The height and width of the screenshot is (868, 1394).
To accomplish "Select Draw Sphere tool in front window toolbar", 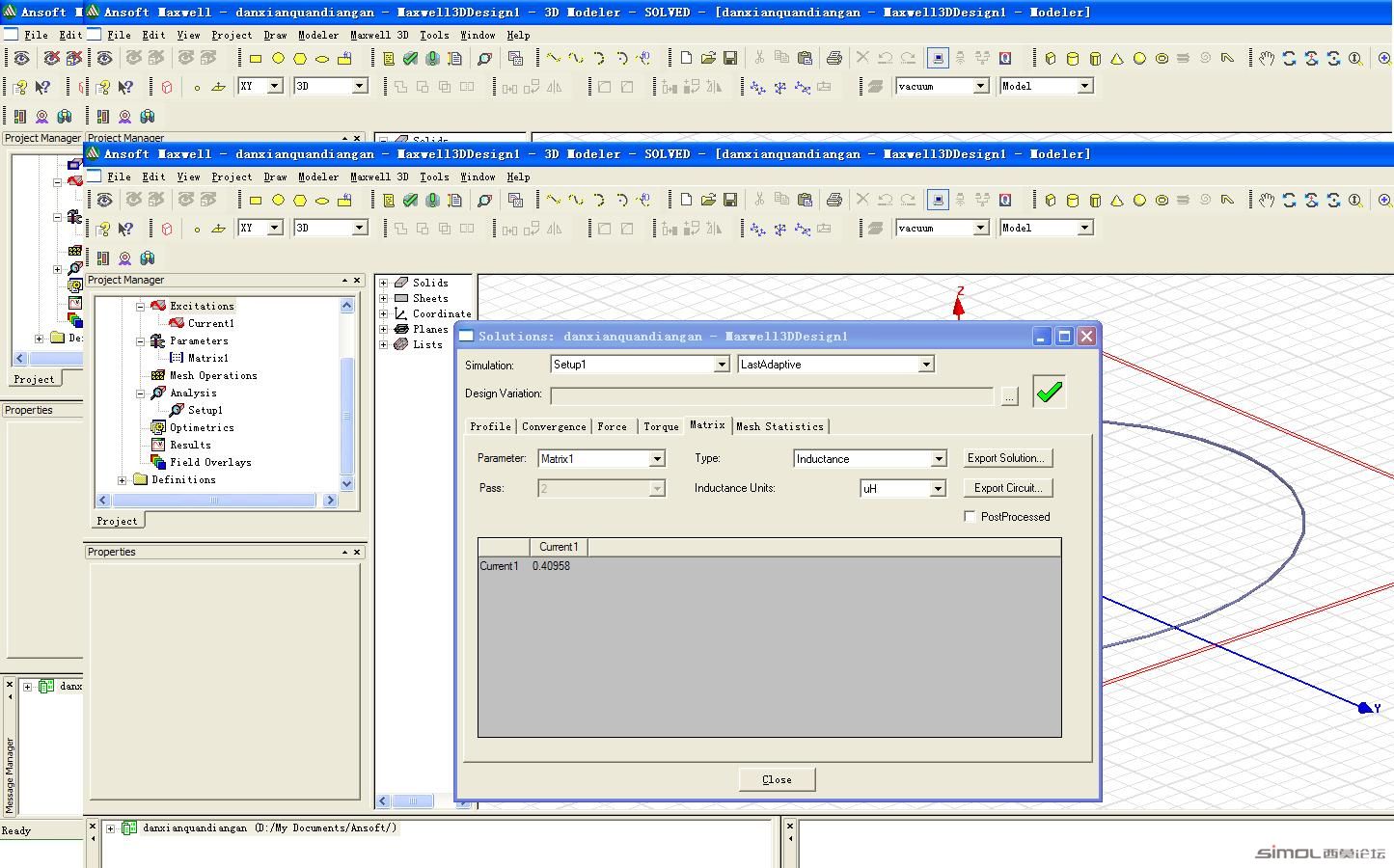I will (1139, 200).
